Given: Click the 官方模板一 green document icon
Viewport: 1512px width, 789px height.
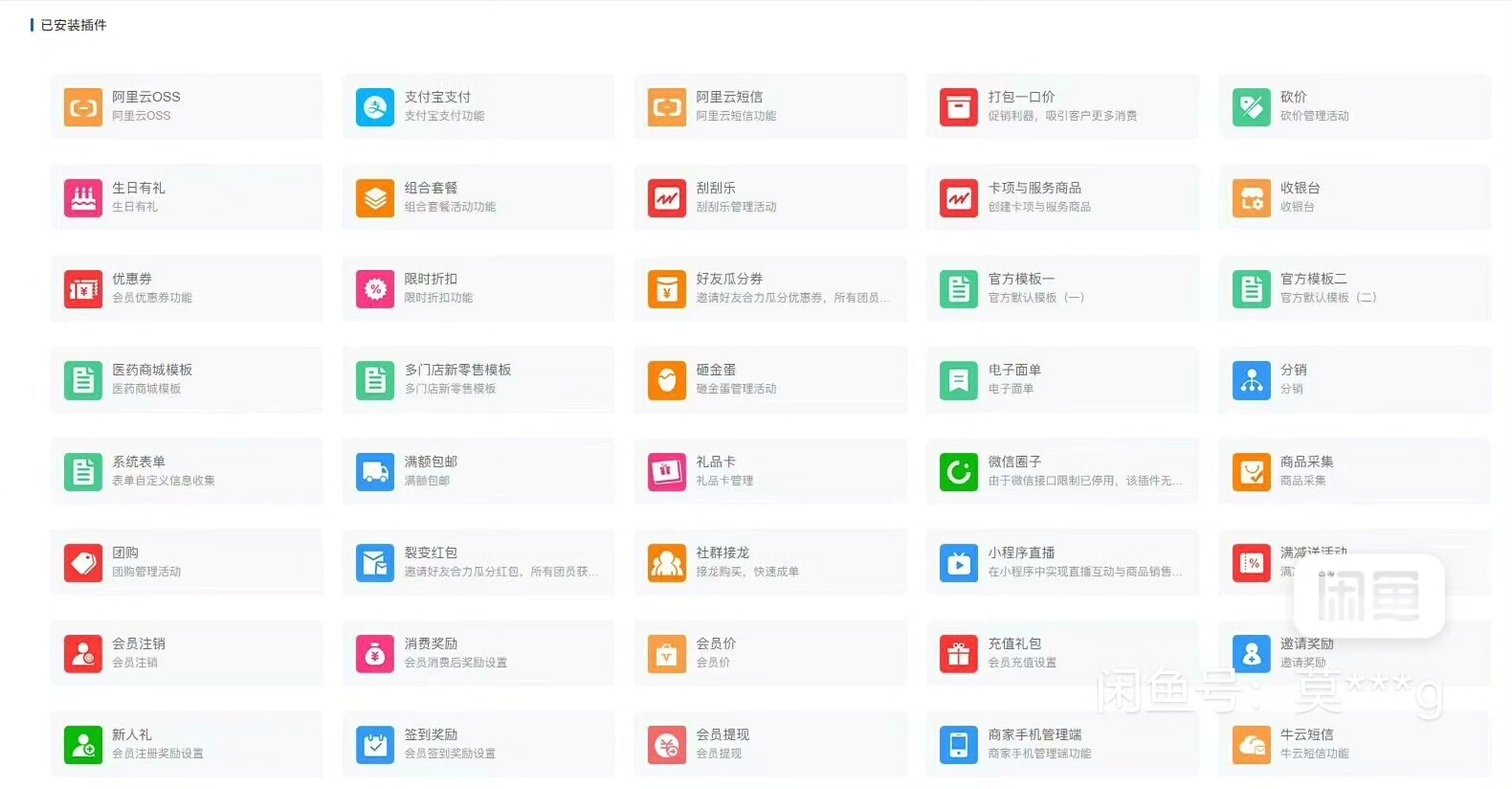Looking at the screenshot, I should [x=959, y=289].
